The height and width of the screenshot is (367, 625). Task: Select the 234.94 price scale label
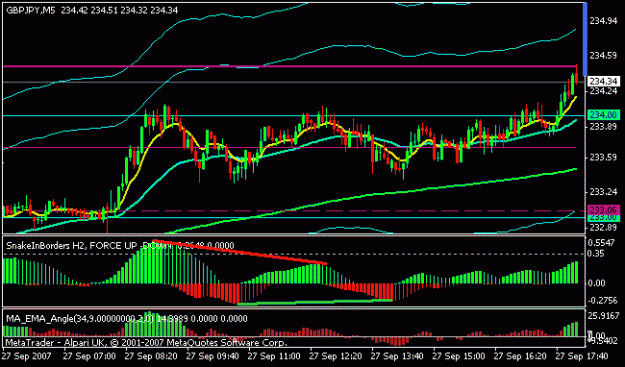tap(603, 21)
